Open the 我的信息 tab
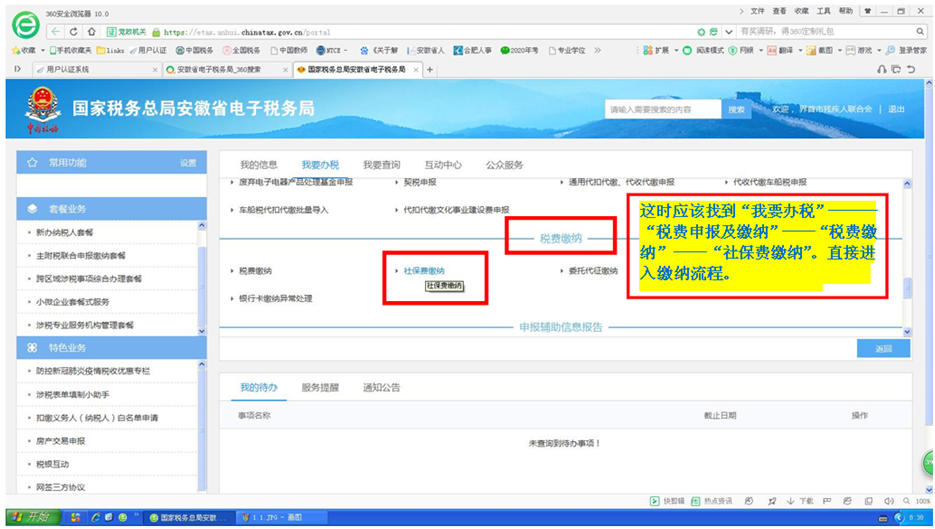This screenshot has height=529, width=935. (258, 165)
